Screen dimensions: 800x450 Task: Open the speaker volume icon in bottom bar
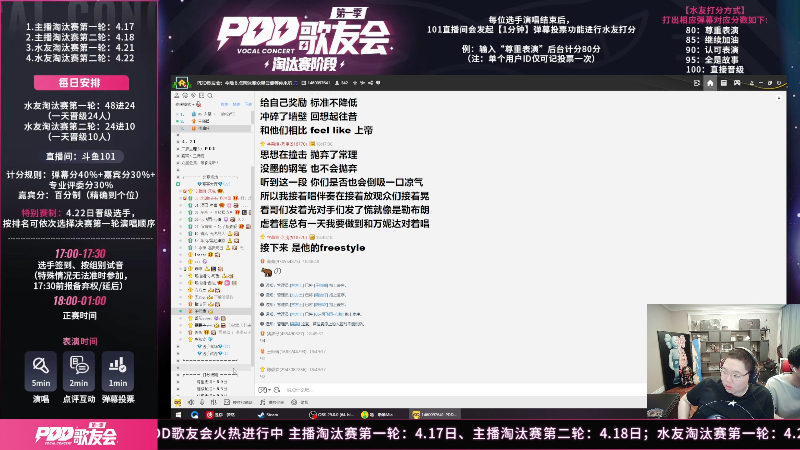click(191, 402)
